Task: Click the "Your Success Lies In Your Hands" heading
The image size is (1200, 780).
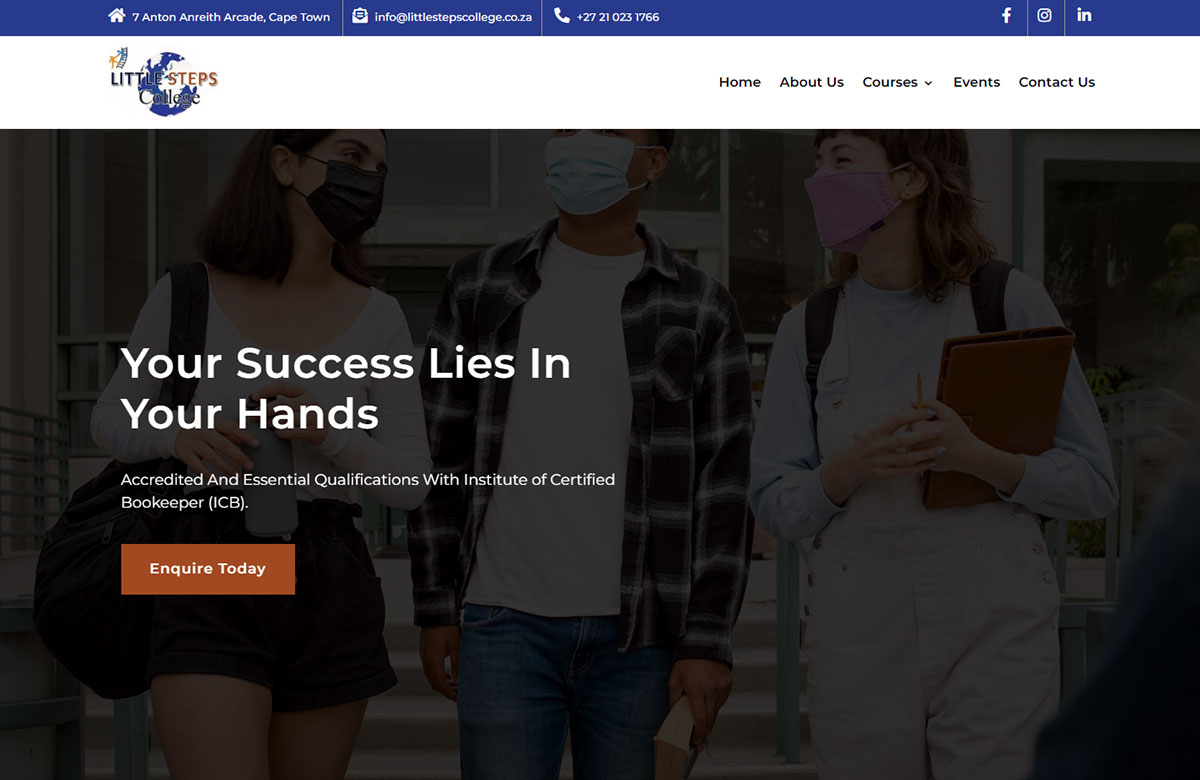Action: coord(345,388)
